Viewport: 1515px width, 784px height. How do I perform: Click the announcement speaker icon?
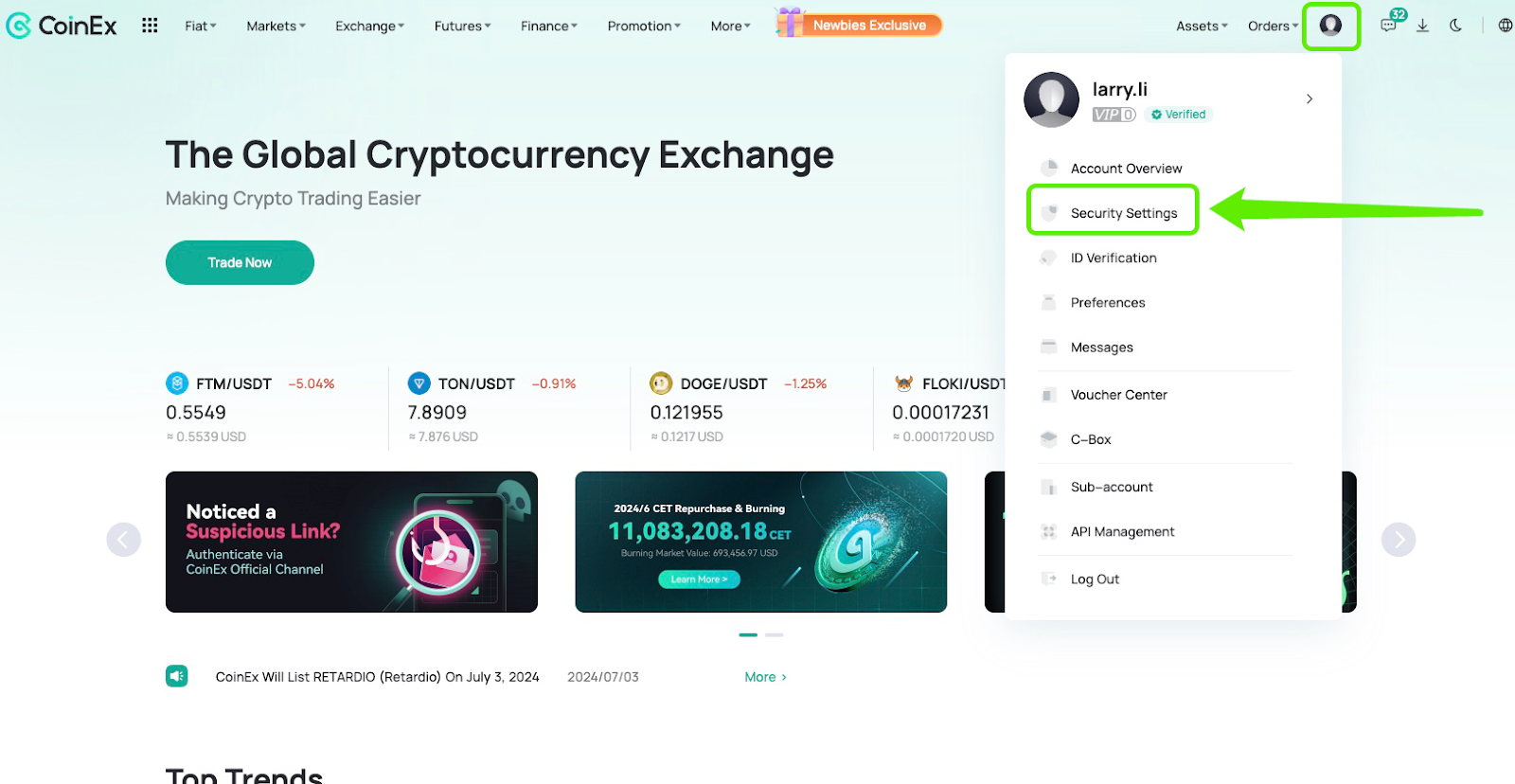pyautogui.click(x=177, y=676)
